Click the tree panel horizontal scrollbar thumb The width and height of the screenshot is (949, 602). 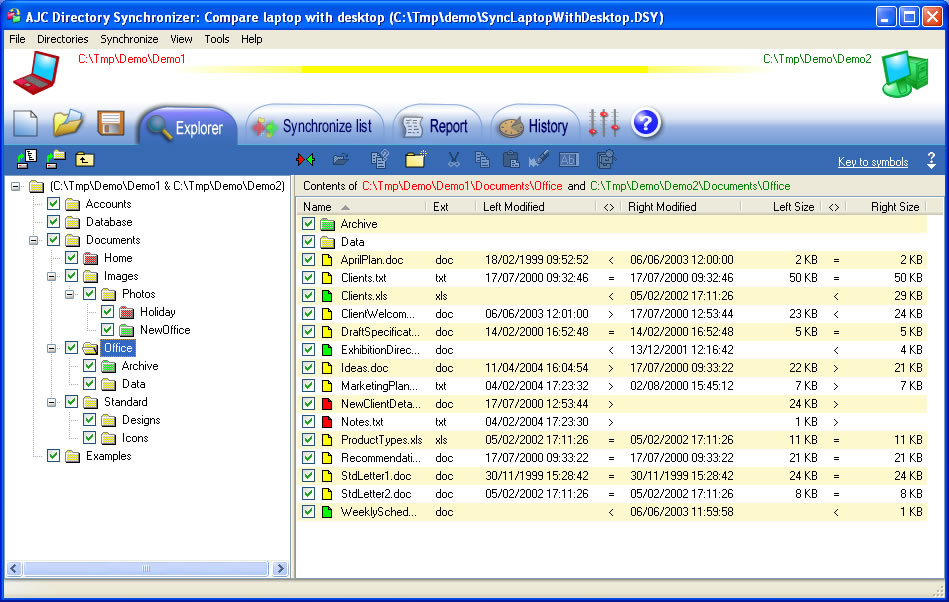tap(146, 569)
